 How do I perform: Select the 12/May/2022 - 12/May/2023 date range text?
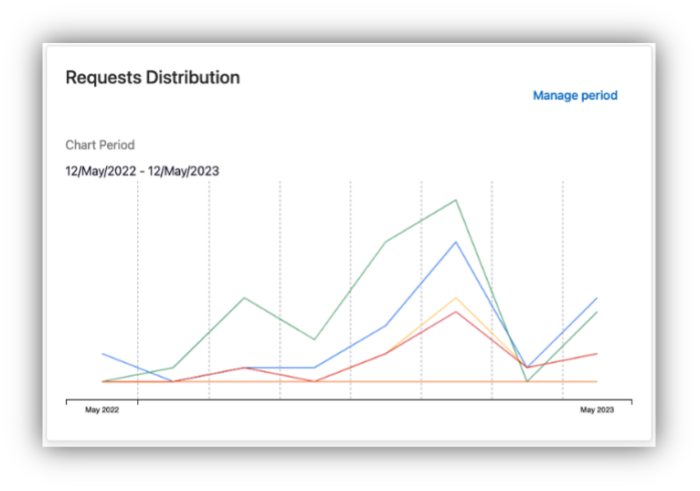pyautogui.click(x=142, y=171)
